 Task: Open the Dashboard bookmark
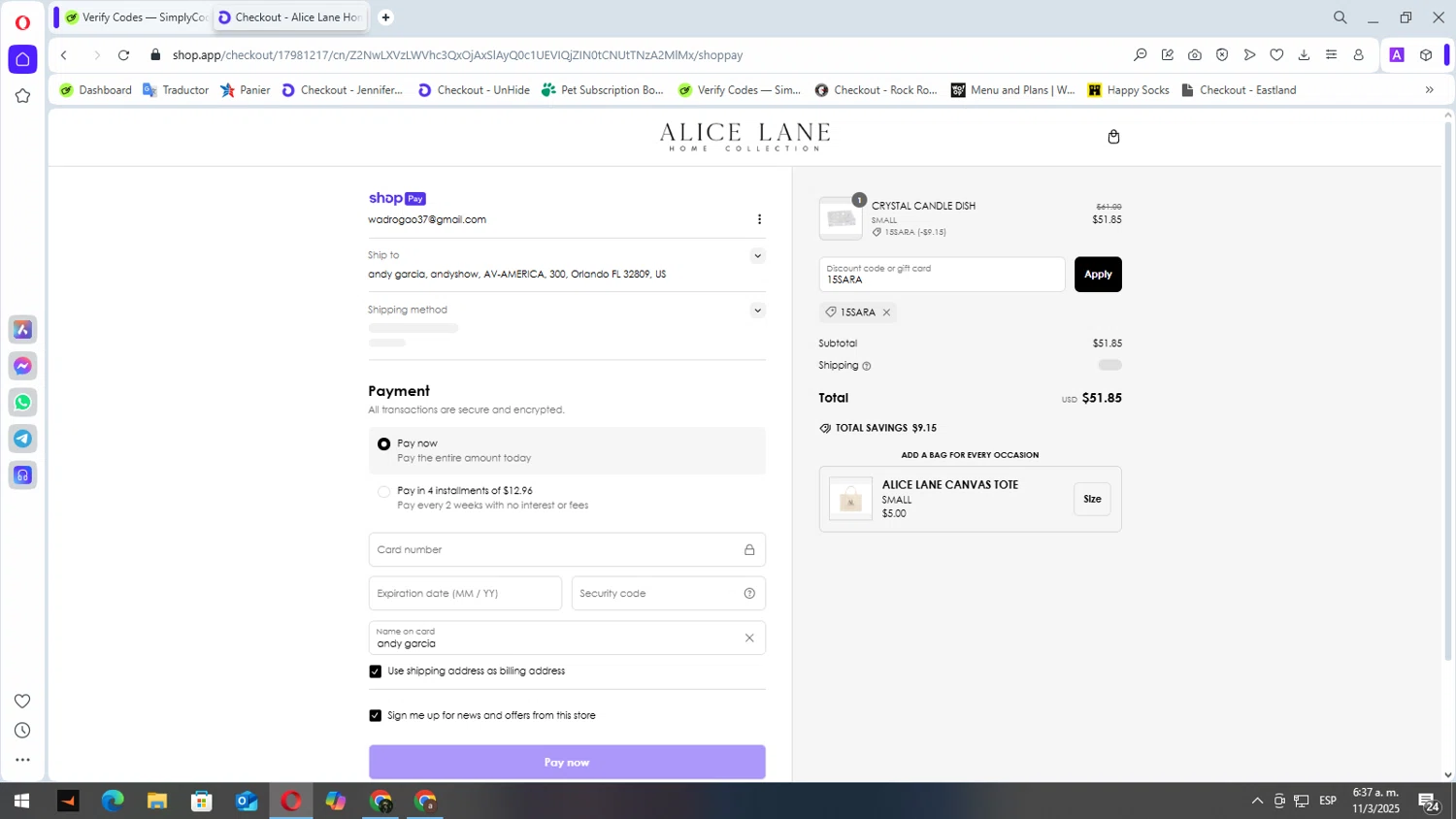pos(95,90)
